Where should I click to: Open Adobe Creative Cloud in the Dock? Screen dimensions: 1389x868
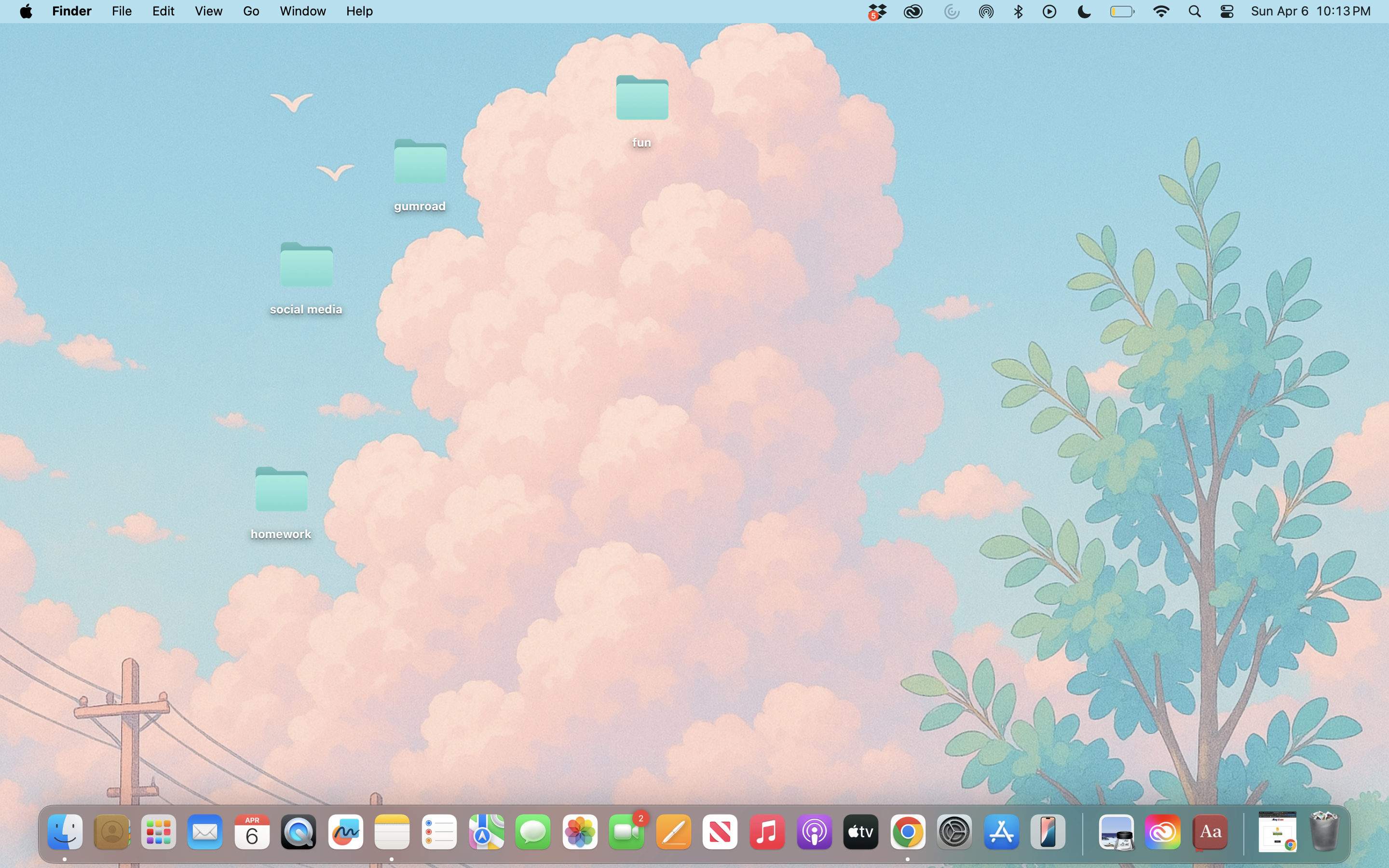[1163, 832]
